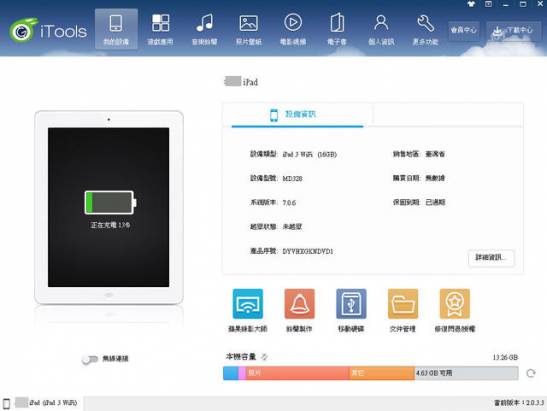Viewport: 547px width, 411px height.
Task: Open the photos picture-frame icon in toolbar
Action: click(249, 29)
